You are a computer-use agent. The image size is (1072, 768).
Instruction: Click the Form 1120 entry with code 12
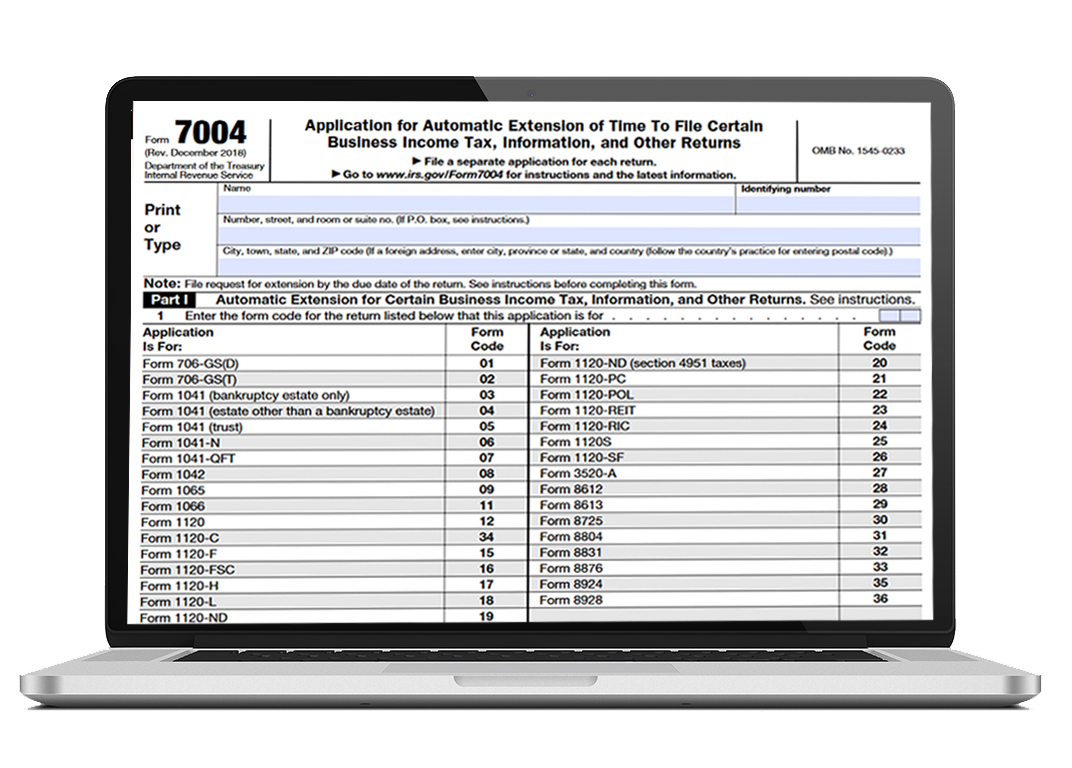click(173, 522)
